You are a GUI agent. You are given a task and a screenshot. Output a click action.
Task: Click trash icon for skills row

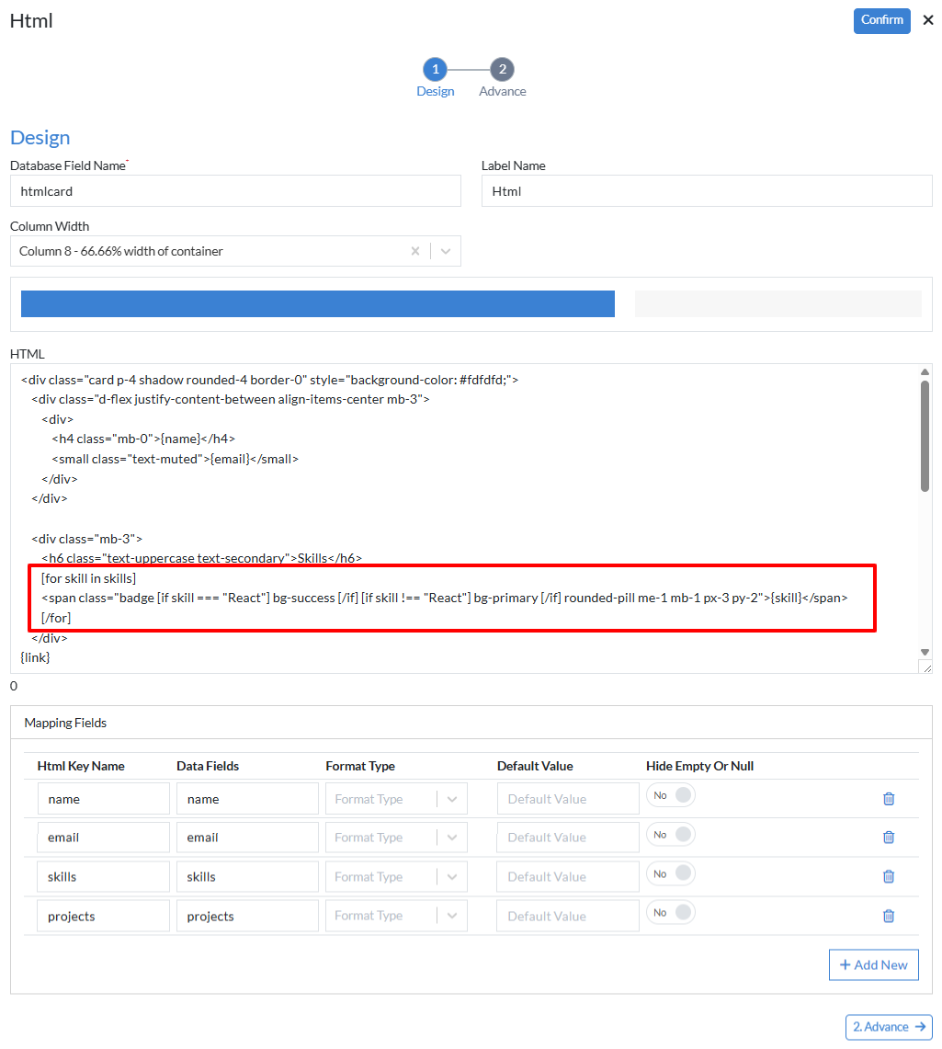(888, 876)
